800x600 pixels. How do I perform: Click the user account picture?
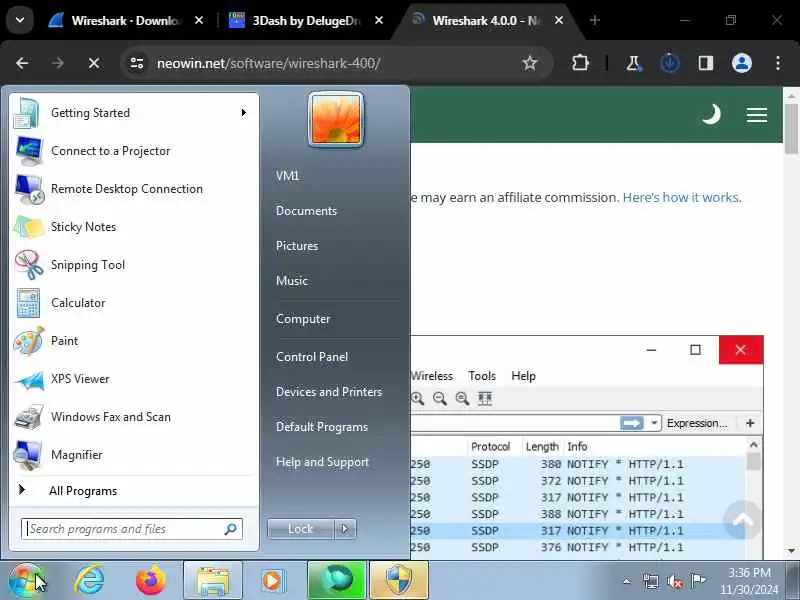pos(336,120)
